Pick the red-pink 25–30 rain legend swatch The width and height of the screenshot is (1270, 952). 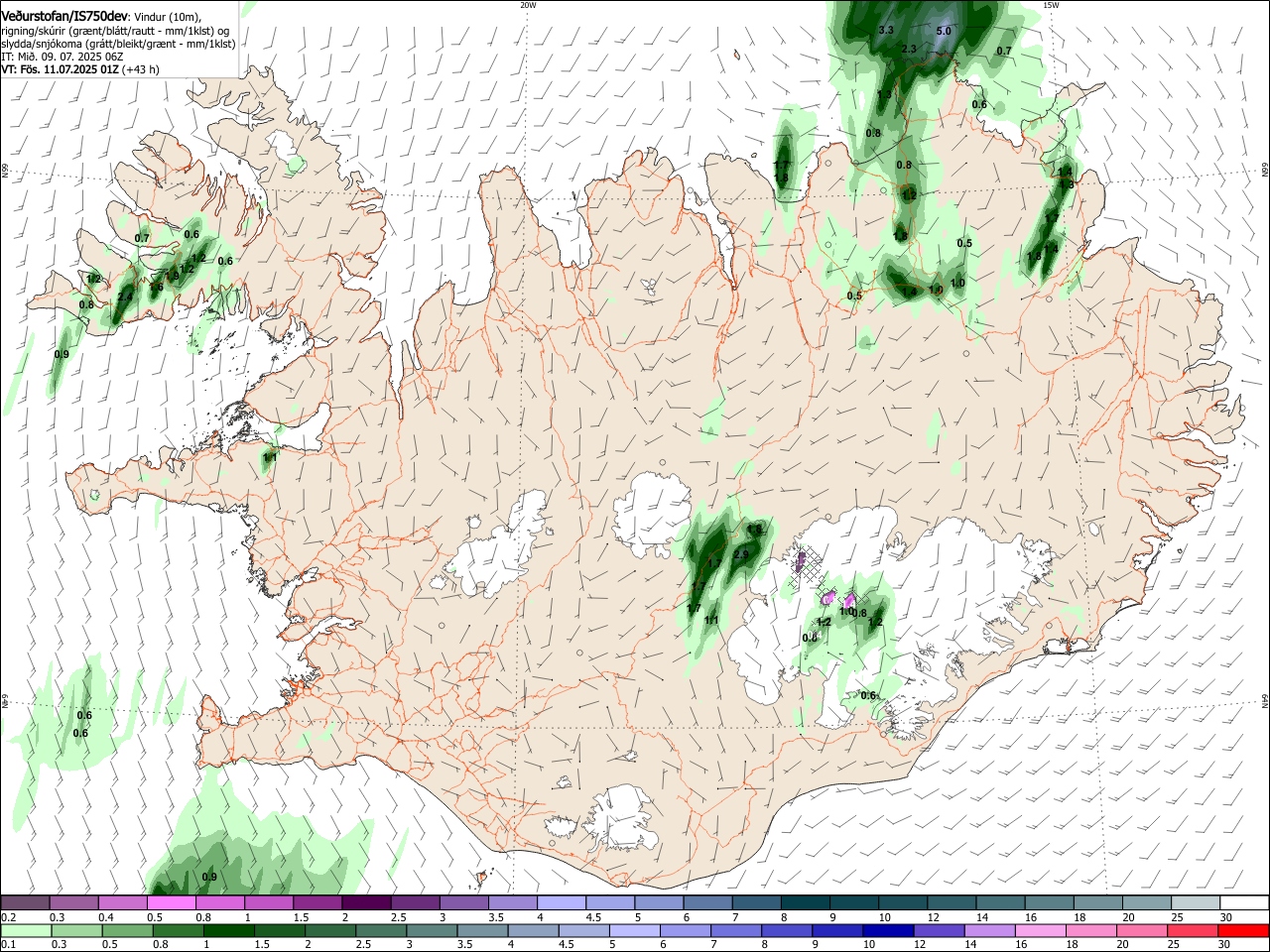[x=1193, y=930]
